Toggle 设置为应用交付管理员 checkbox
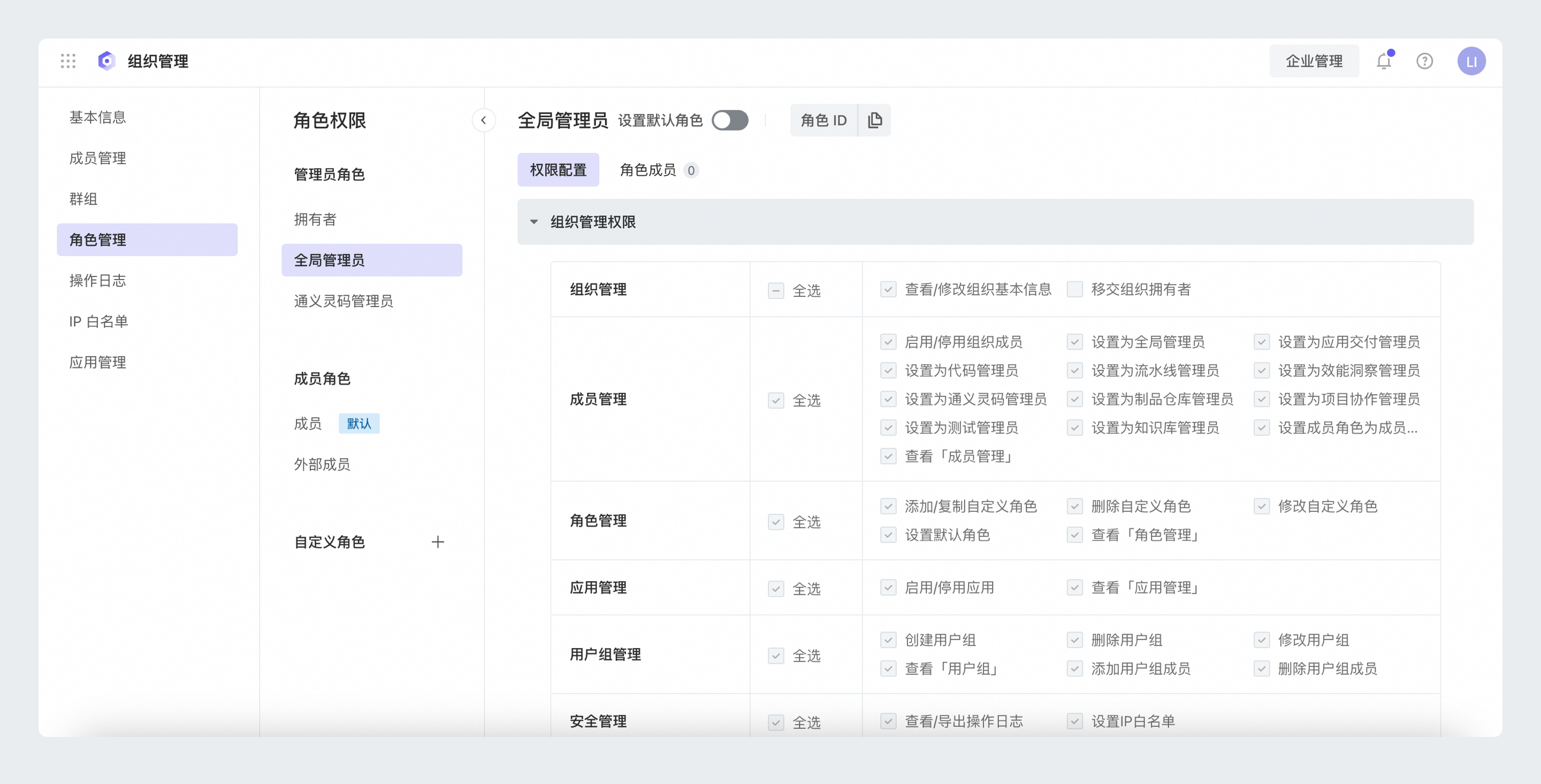 click(1262, 342)
